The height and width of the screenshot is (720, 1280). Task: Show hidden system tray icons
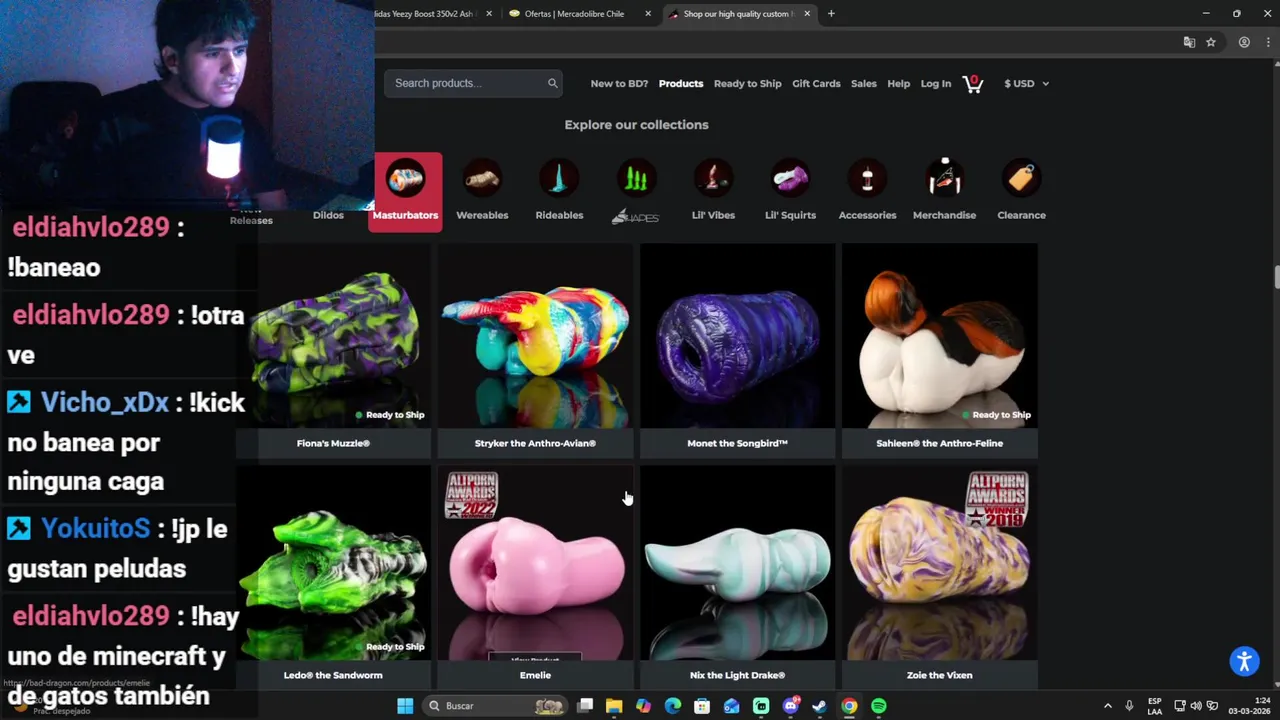[x=1107, y=706]
